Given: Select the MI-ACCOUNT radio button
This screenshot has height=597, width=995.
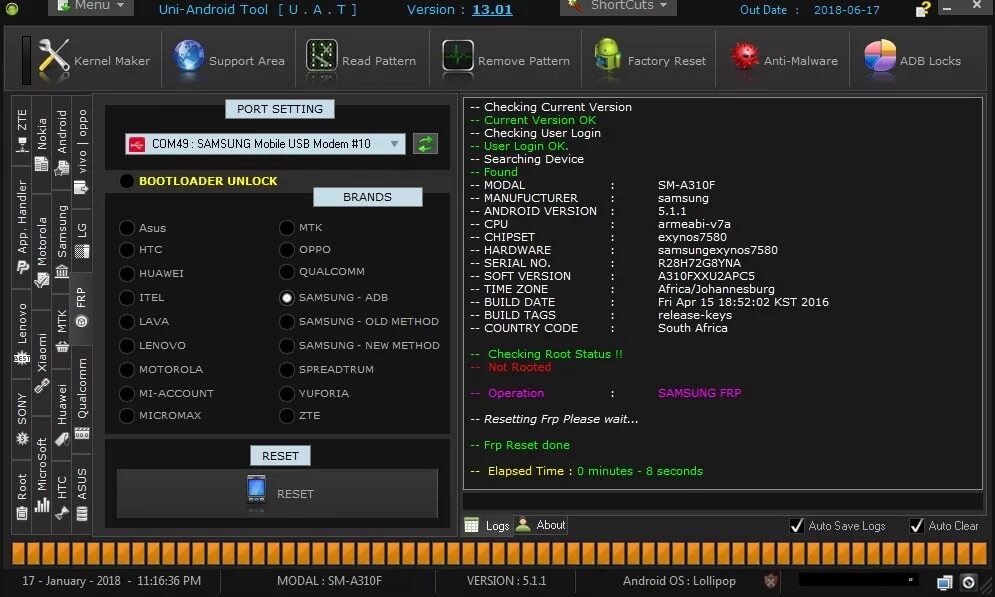Looking at the screenshot, I should tap(127, 393).
